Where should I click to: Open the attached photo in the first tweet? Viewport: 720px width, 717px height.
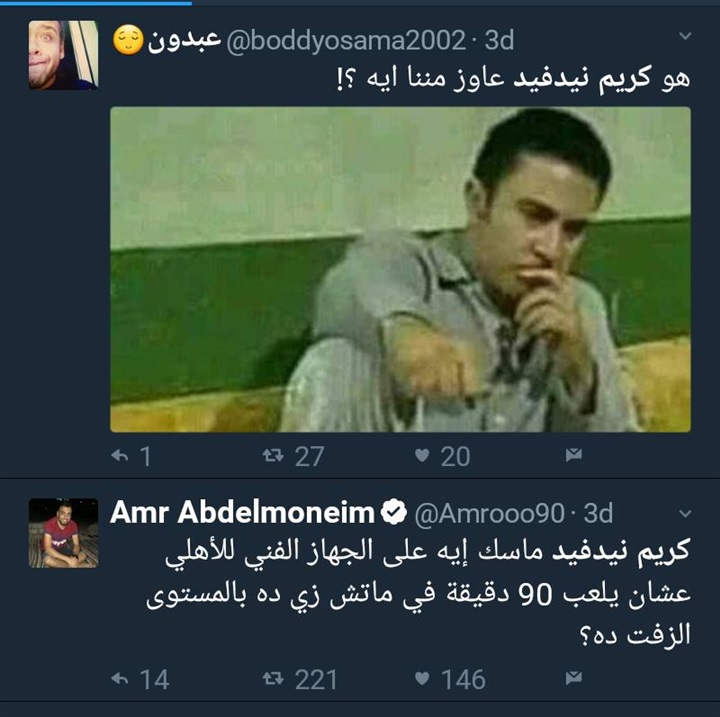400,270
